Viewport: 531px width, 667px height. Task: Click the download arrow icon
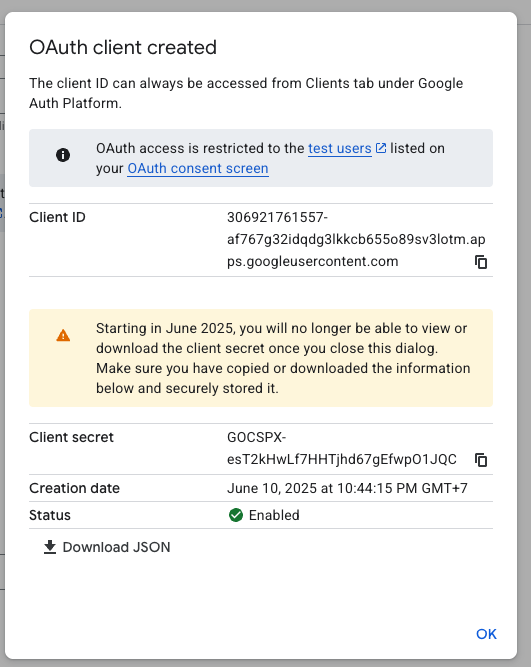[x=50, y=547]
